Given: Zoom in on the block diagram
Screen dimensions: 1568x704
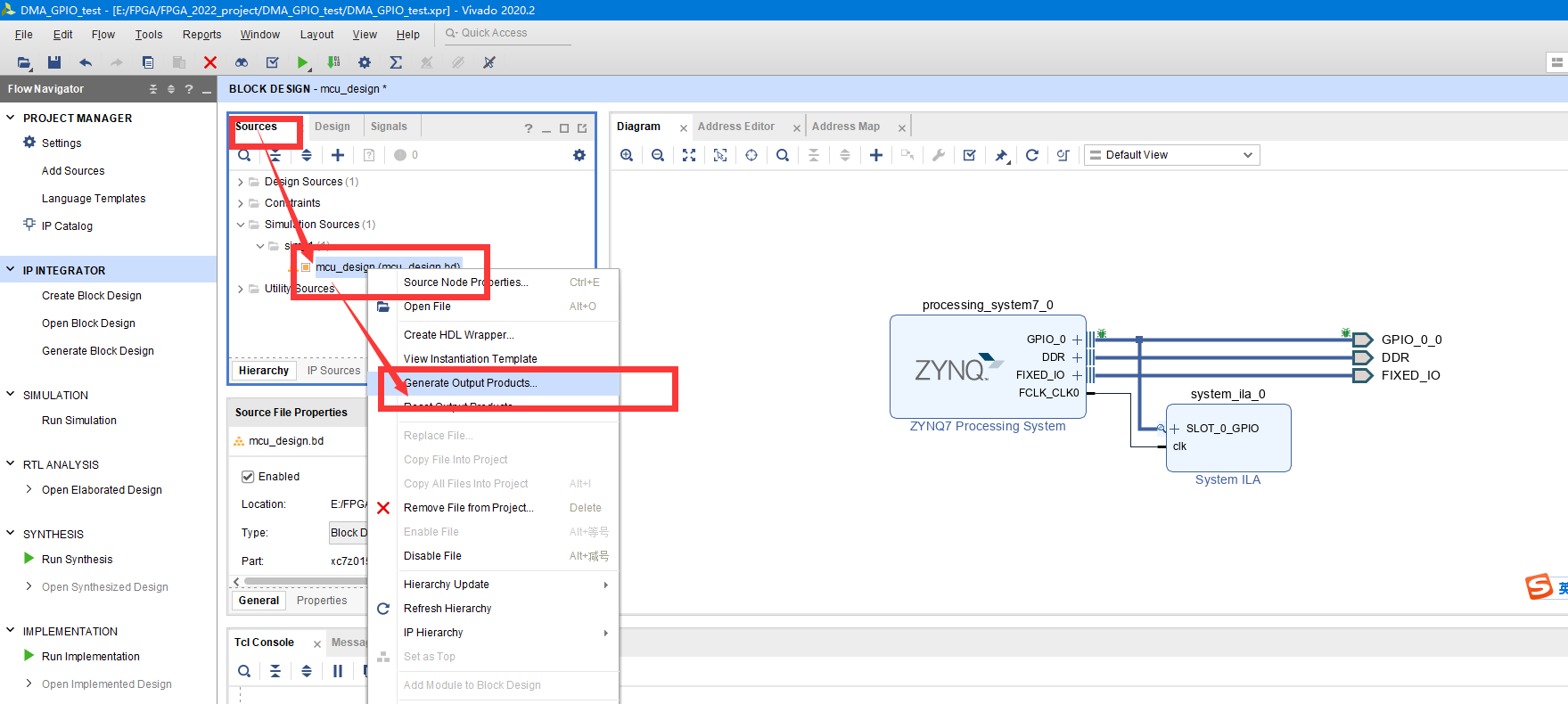Looking at the screenshot, I should tap(627, 155).
